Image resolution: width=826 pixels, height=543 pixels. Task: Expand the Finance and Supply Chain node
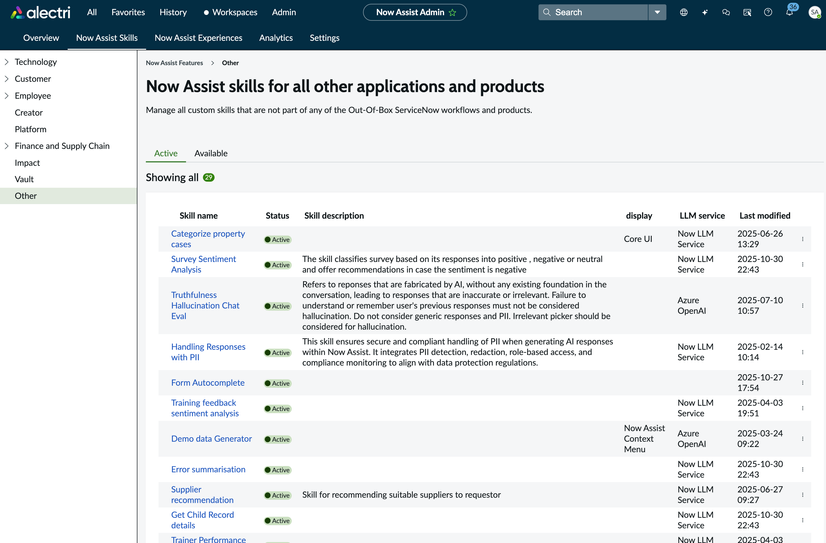(x=7, y=146)
